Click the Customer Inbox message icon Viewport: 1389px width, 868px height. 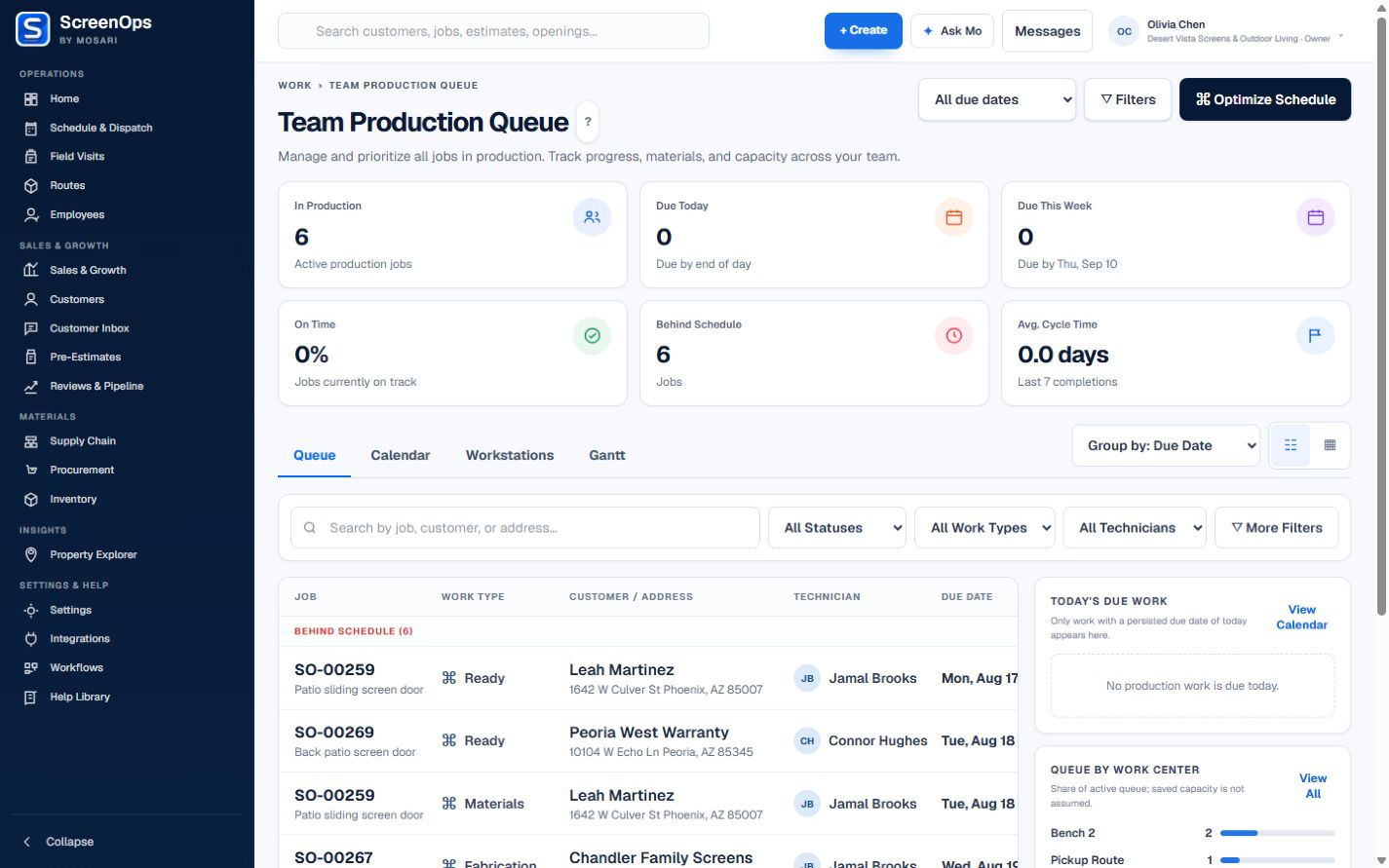coord(31,328)
